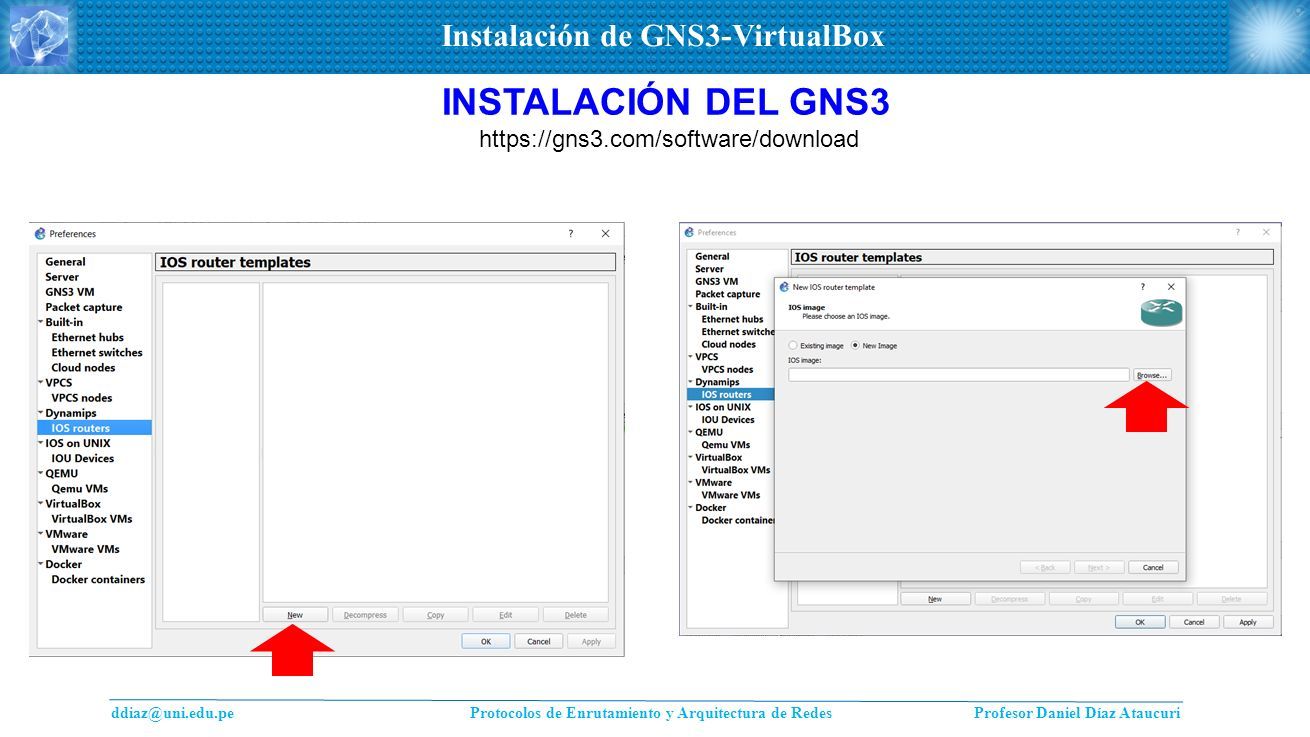This screenshot has height=737, width=1310.
Task: Click the gns3.com/software/download URL text
Action: 669,139
